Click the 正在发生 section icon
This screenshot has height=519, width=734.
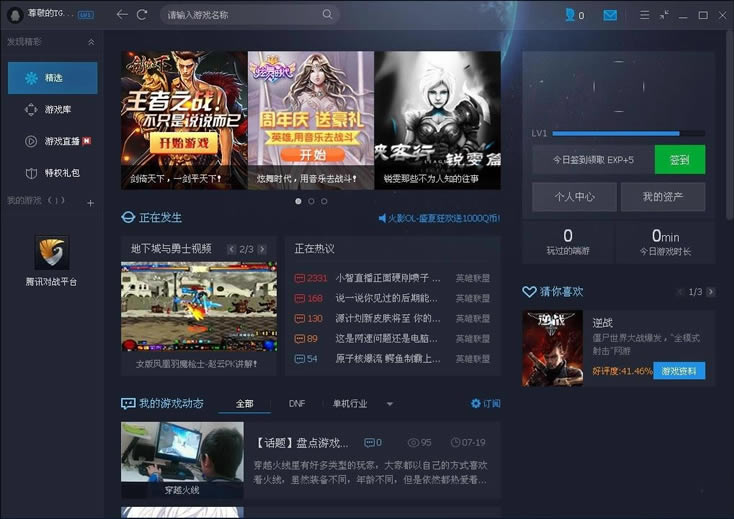click(x=128, y=218)
